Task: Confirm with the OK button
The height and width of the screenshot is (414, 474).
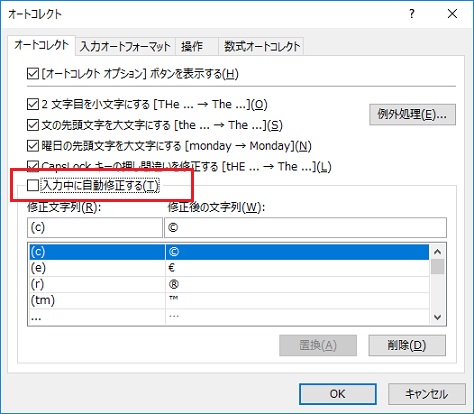Action: pos(338,394)
